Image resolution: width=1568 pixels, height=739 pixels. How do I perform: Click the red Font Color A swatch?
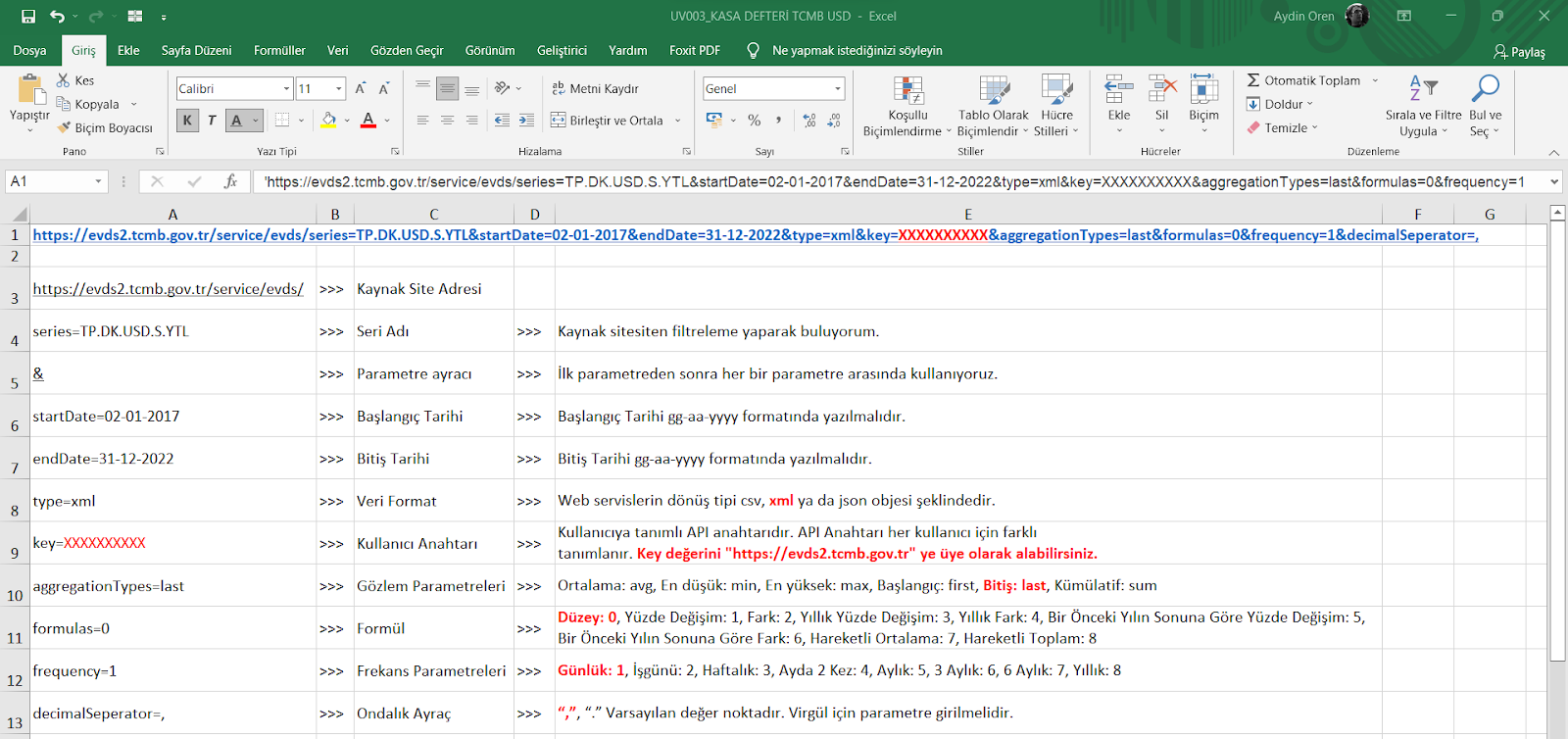368,120
